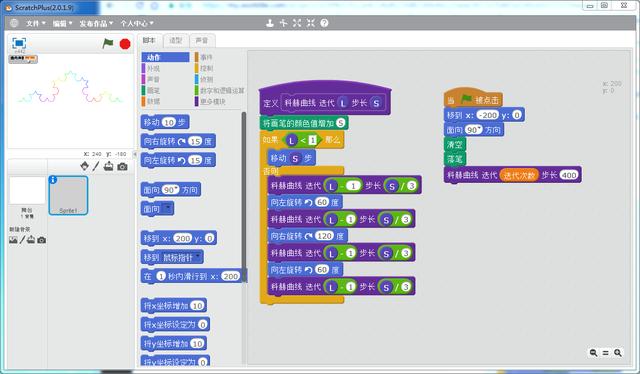Open the 编辑 menu
The image size is (640, 374).
62,24
